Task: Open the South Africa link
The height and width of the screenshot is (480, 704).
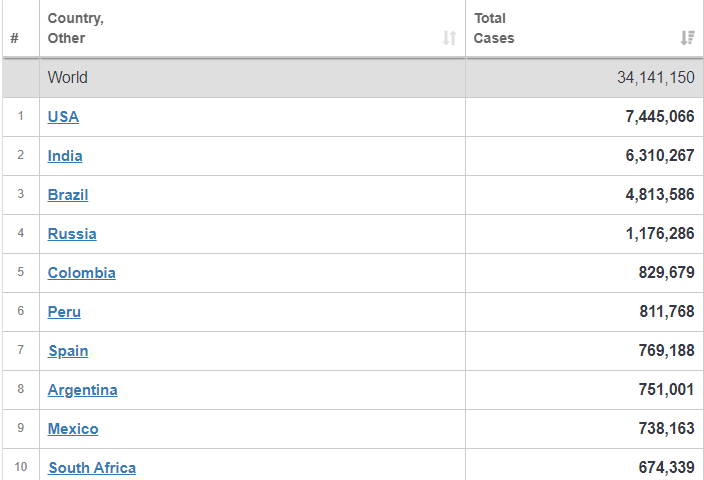Action: tap(92, 468)
